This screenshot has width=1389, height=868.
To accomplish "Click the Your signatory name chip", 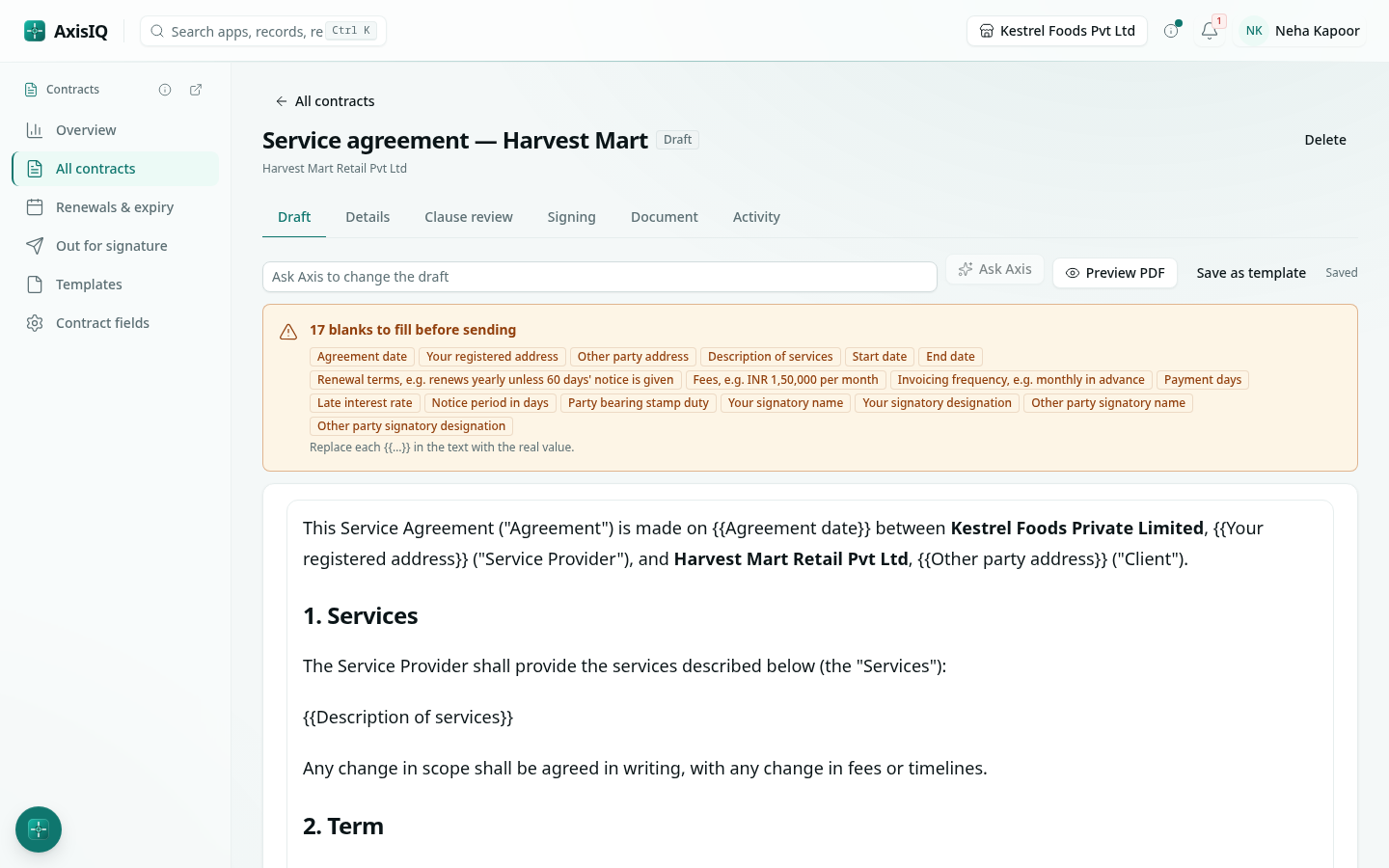I will 786,403.
